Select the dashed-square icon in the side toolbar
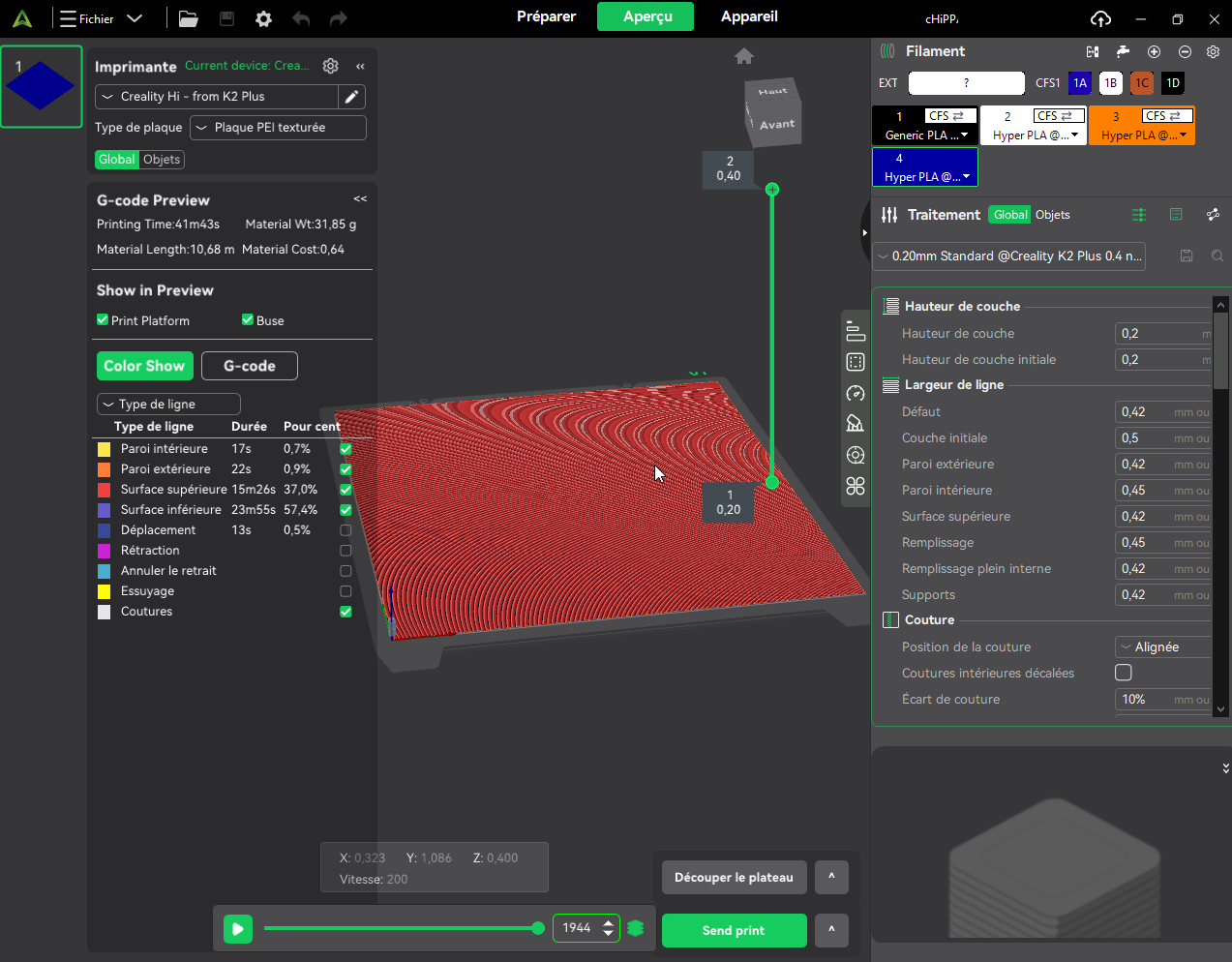This screenshot has height=962, width=1232. click(x=856, y=362)
